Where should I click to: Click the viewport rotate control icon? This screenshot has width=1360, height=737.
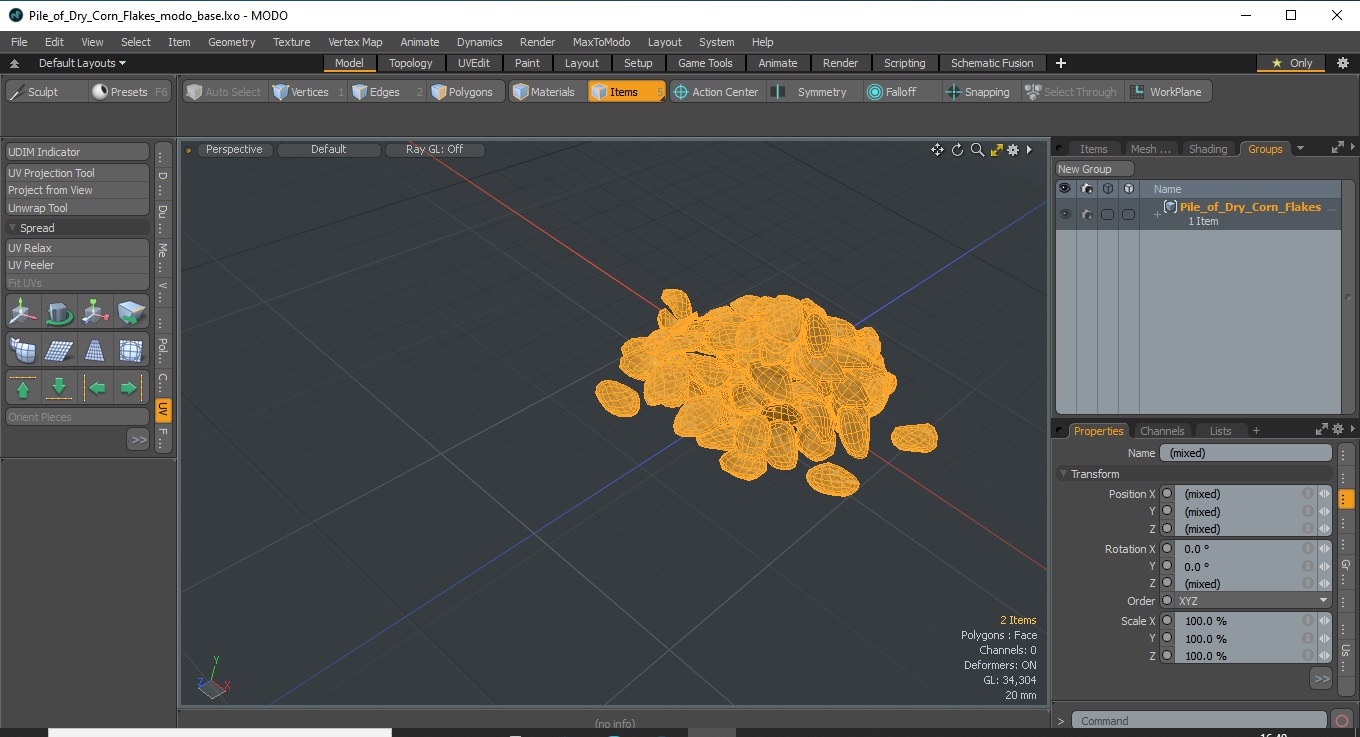pyautogui.click(x=957, y=150)
